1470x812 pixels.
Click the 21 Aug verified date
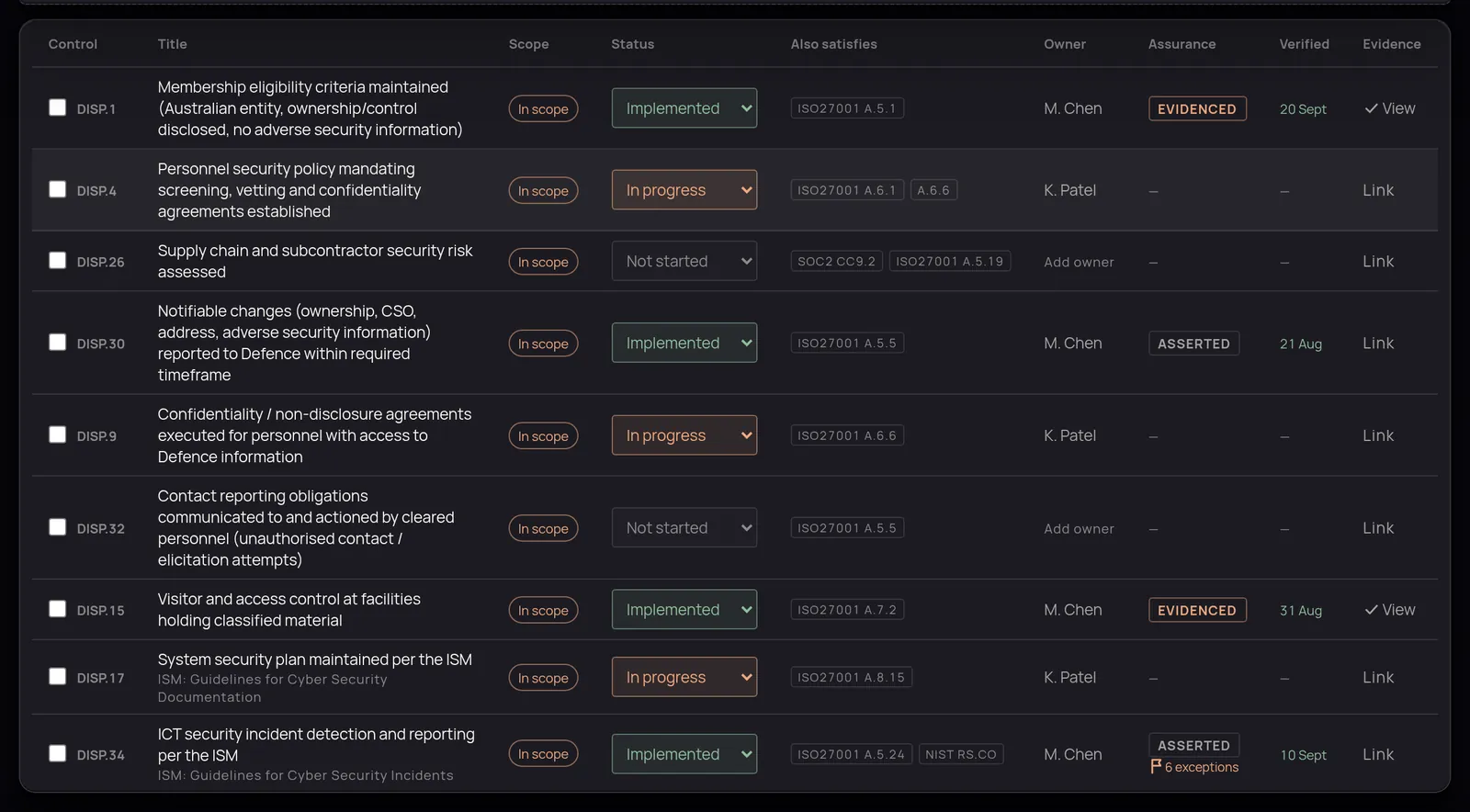1301,344
